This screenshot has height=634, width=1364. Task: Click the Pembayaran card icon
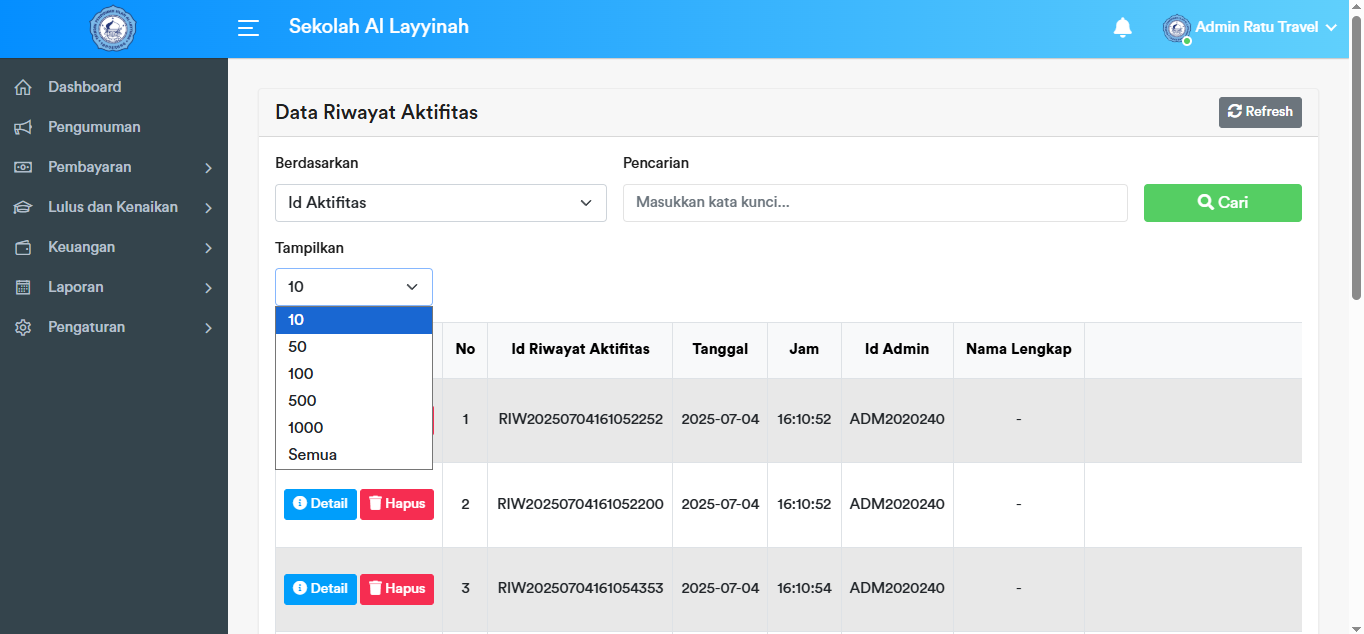(x=23, y=167)
